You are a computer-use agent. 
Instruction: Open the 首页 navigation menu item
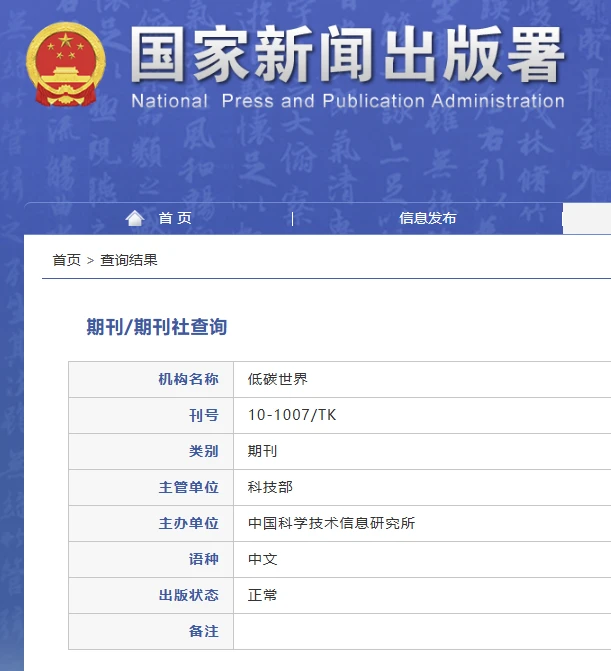point(175,218)
